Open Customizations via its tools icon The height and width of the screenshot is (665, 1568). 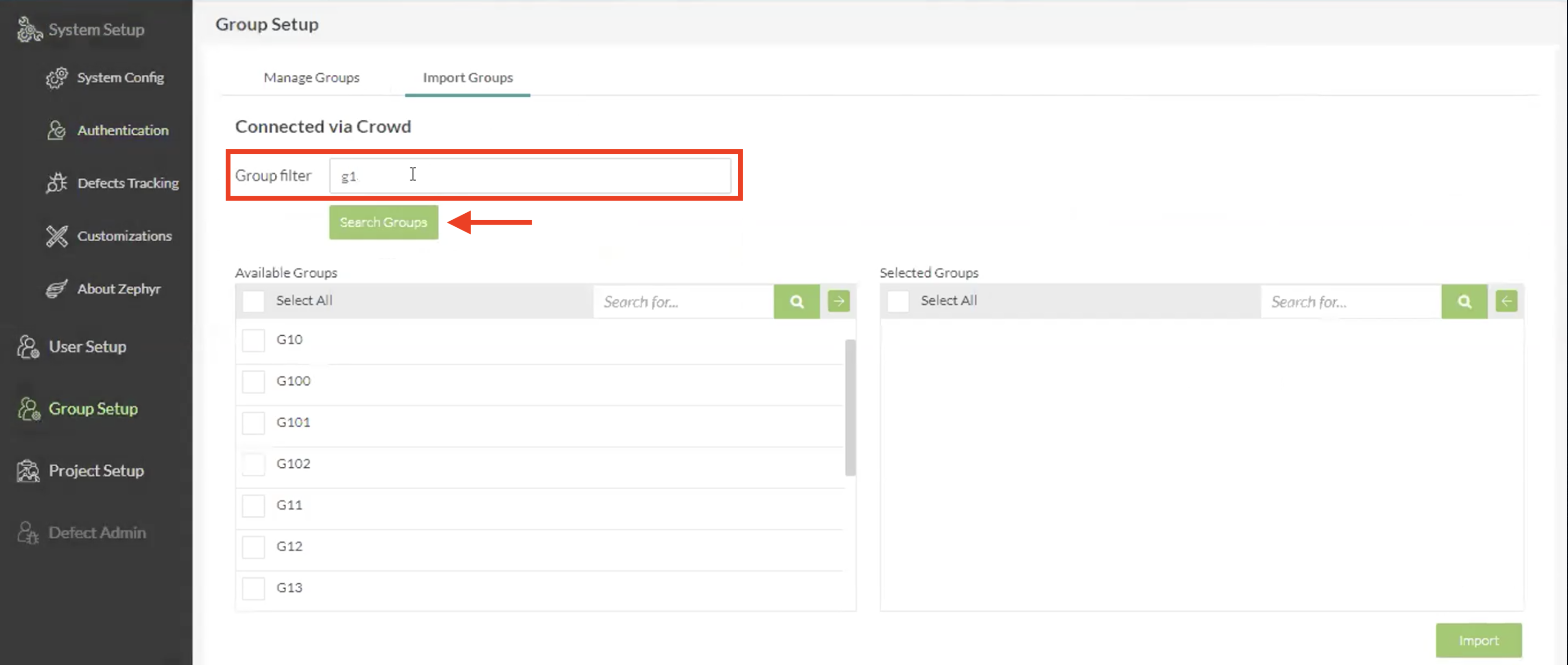(x=57, y=236)
